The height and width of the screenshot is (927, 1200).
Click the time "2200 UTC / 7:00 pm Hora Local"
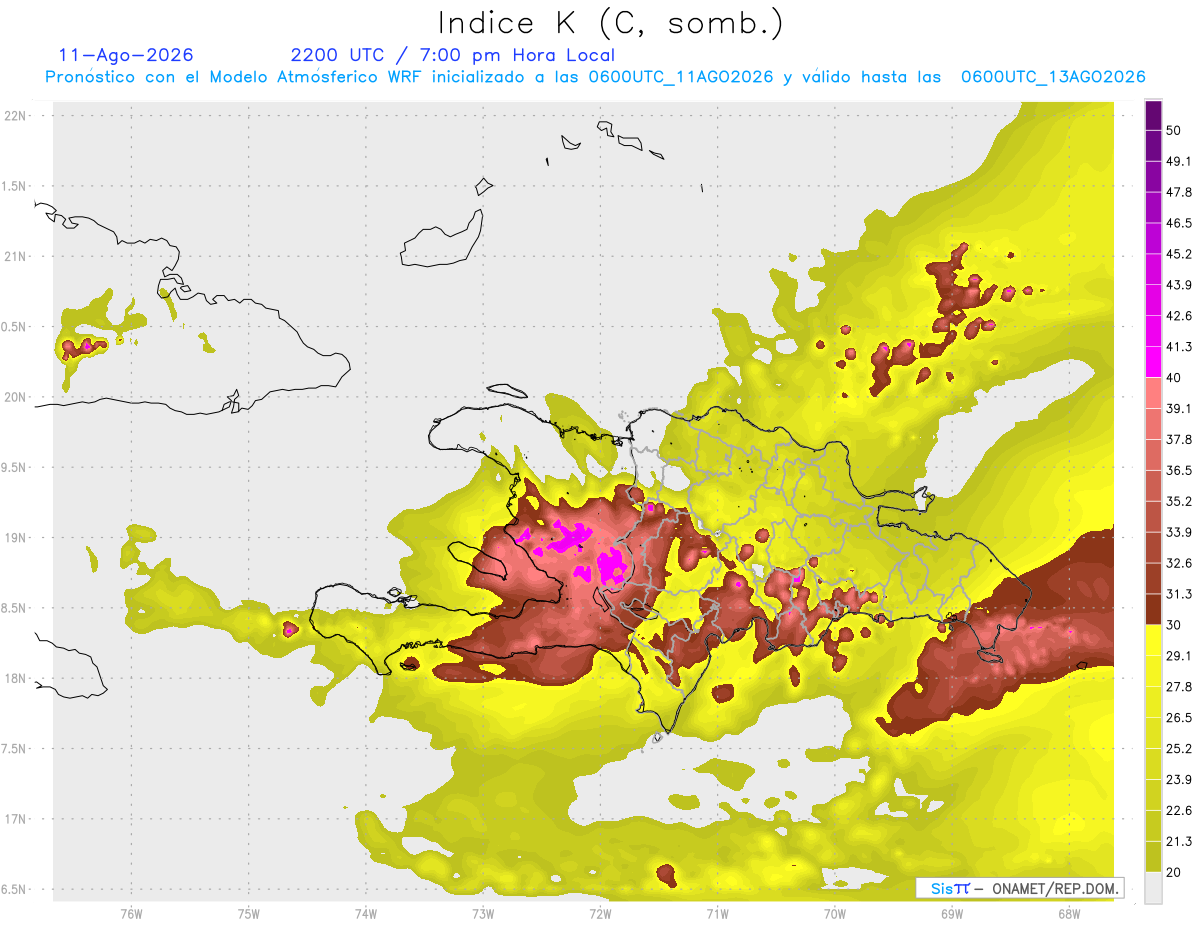pos(453,55)
